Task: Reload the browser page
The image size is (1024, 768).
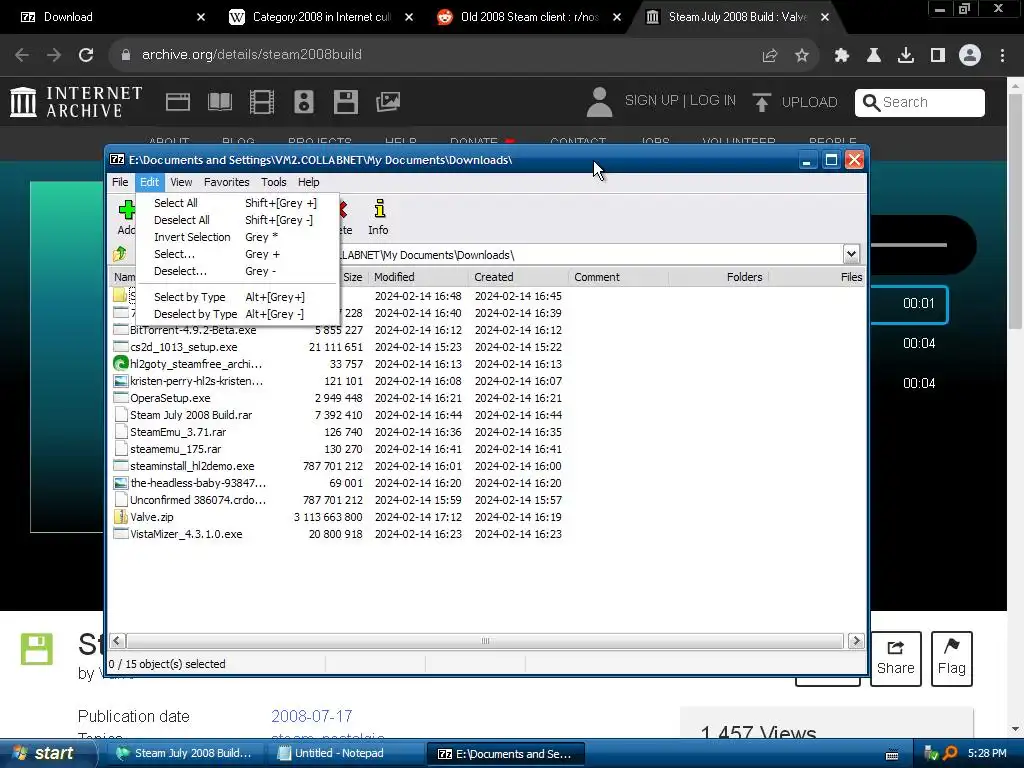Action: pyautogui.click(x=86, y=55)
